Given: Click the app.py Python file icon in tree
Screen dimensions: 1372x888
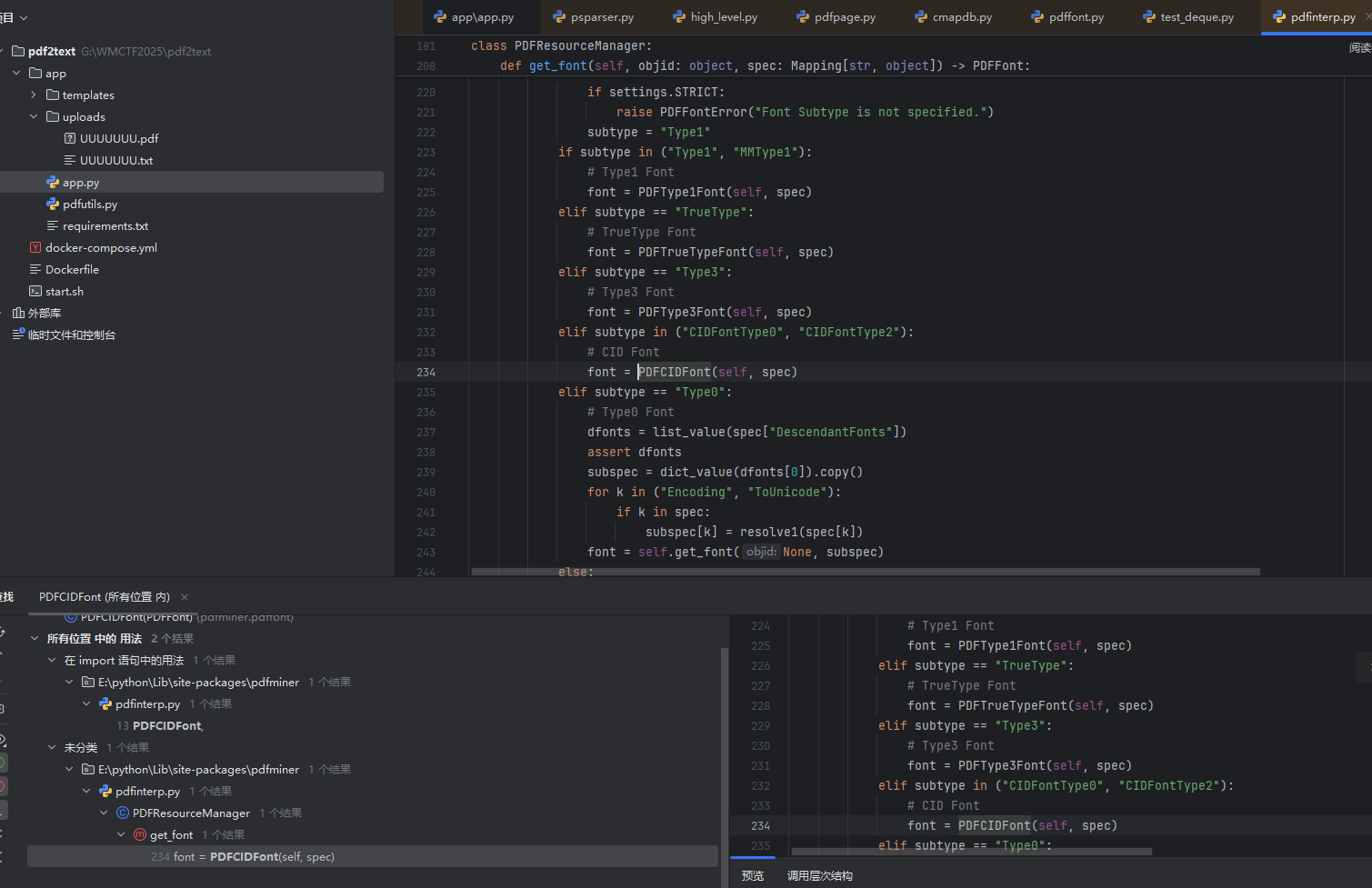Looking at the screenshot, I should point(53,182).
